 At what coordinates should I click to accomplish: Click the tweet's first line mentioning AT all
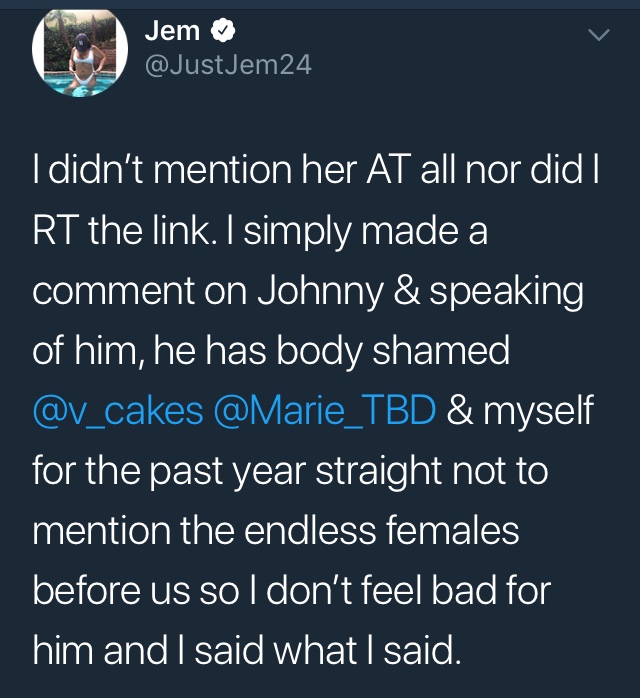pyautogui.click(x=316, y=170)
